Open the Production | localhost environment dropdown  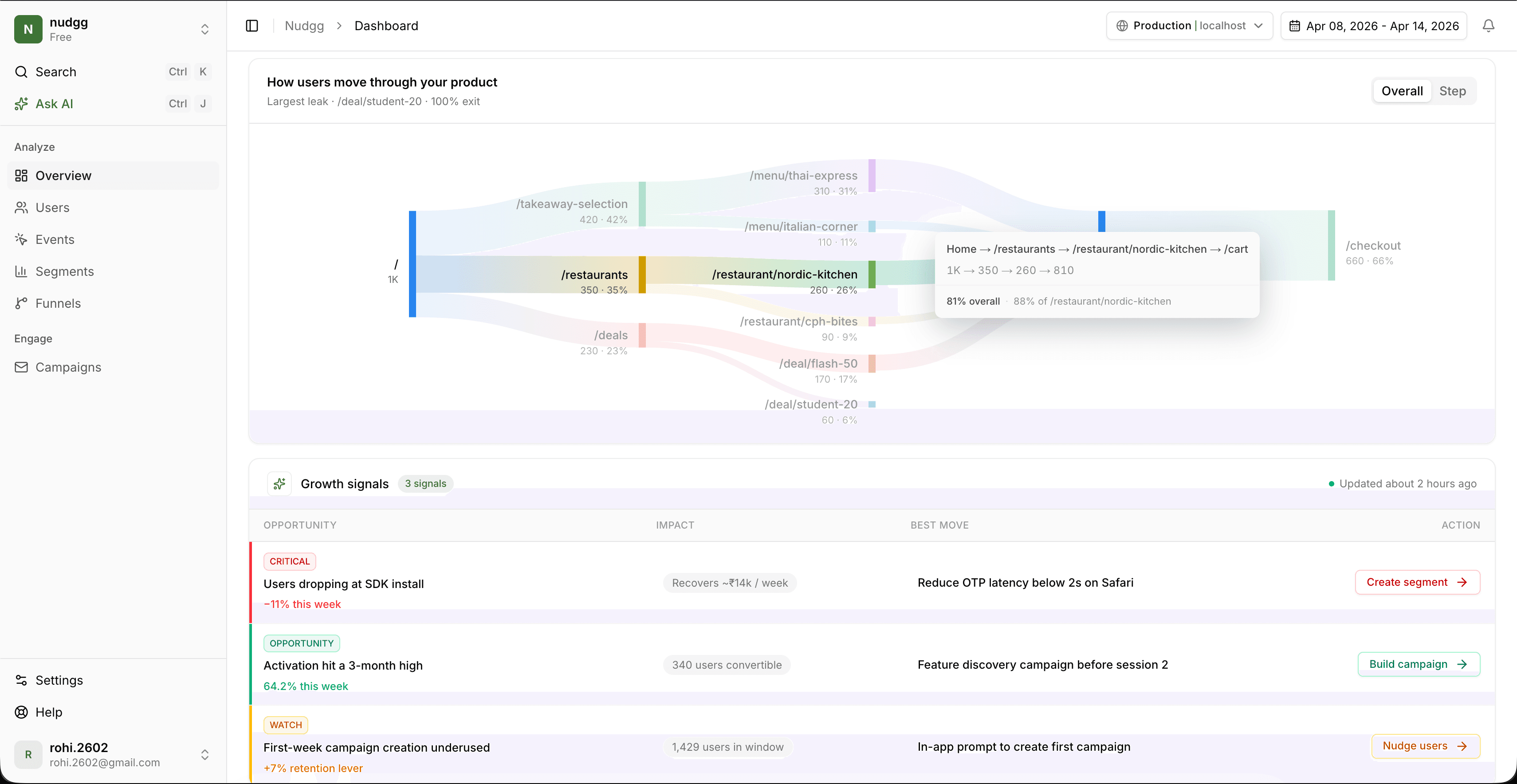click(x=1190, y=26)
